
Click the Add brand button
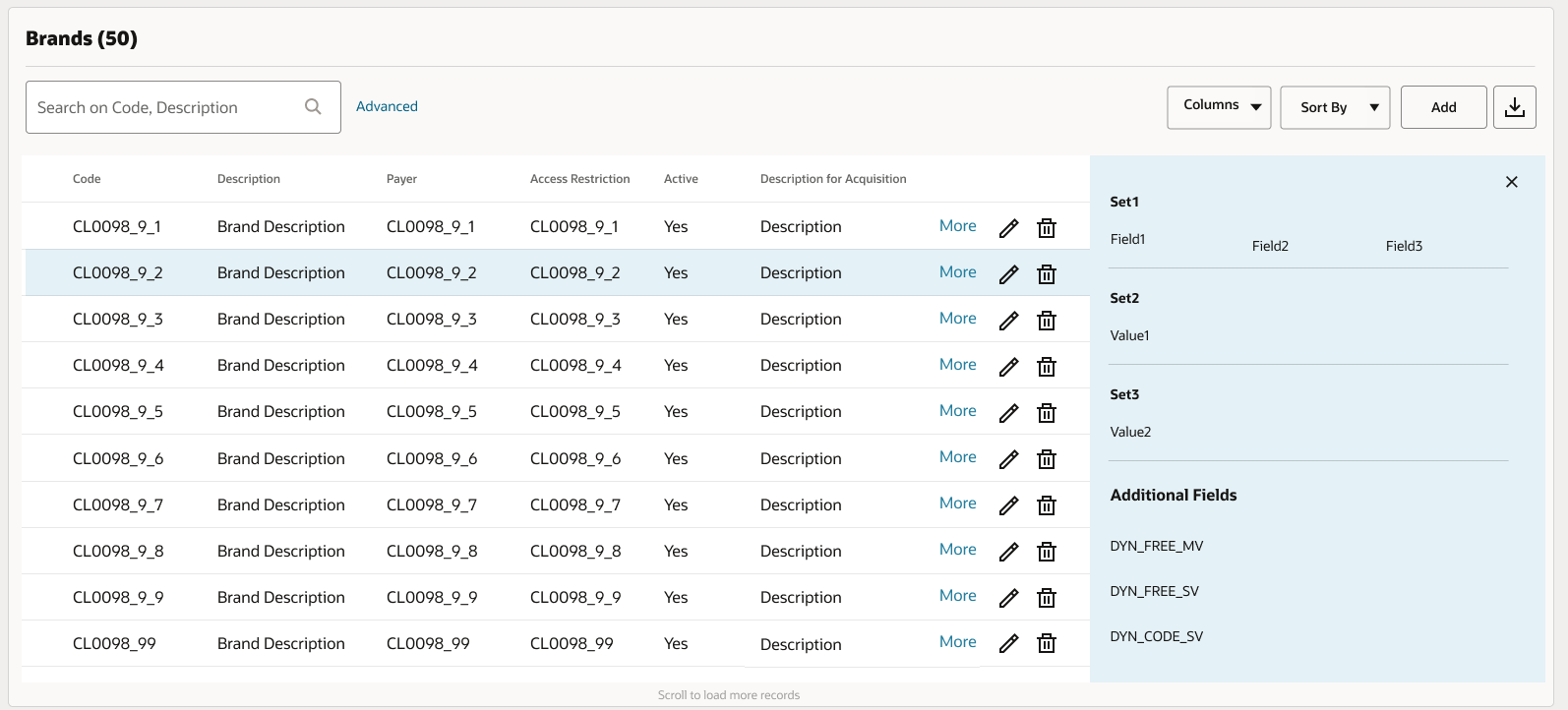pyautogui.click(x=1443, y=107)
